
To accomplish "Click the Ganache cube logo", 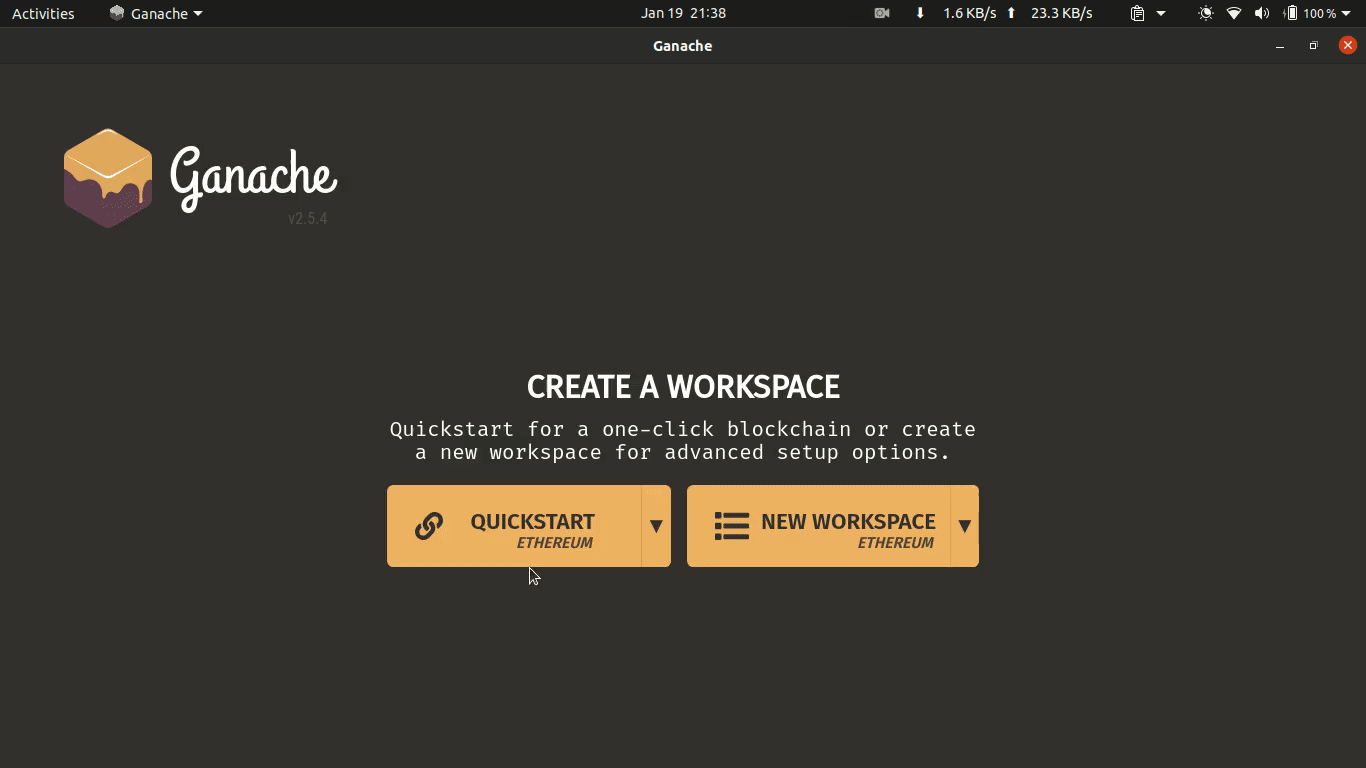I will pos(108,178).
